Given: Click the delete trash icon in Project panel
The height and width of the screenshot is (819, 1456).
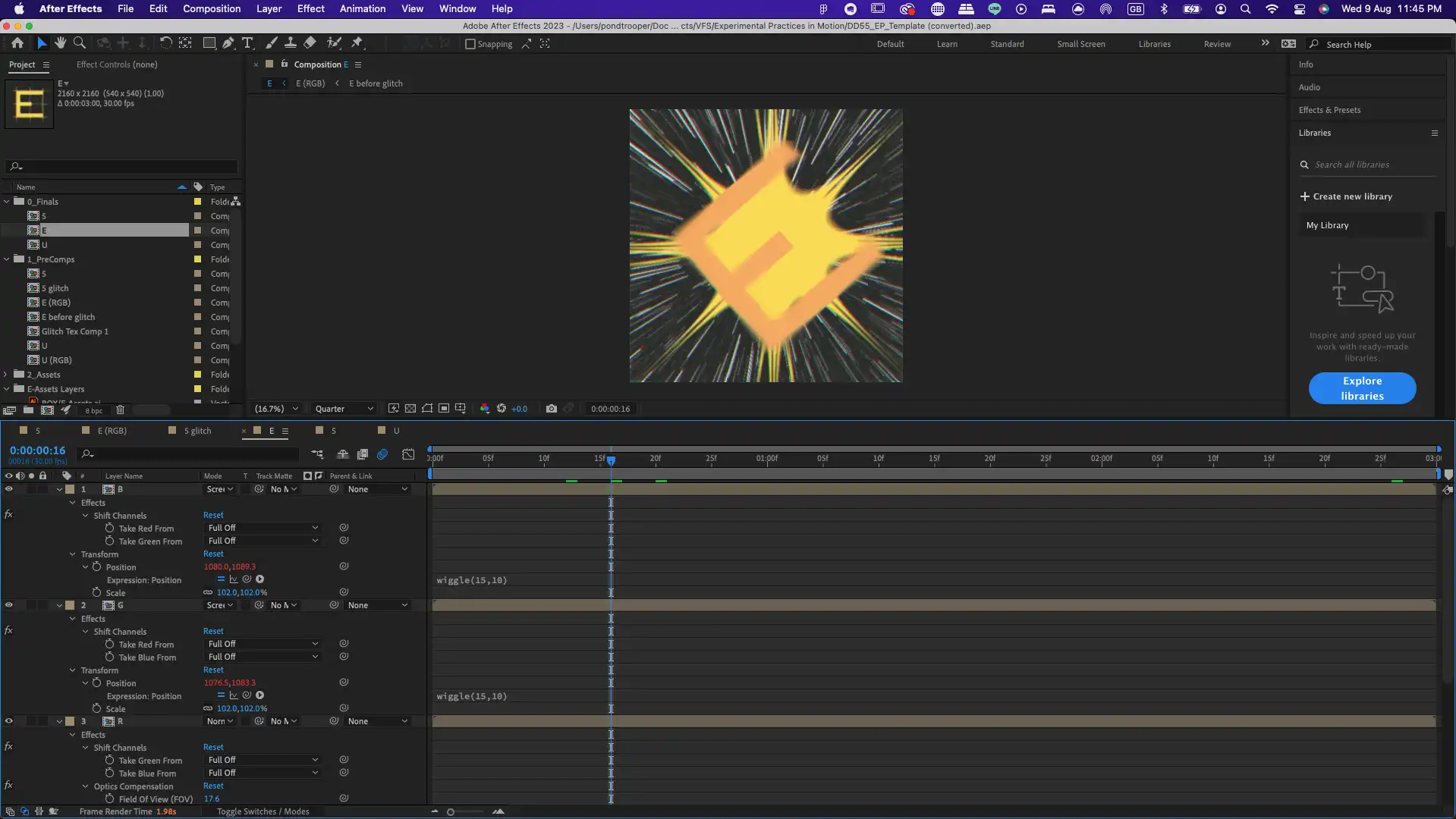Looking at the screenshot, I should (120, 410).
